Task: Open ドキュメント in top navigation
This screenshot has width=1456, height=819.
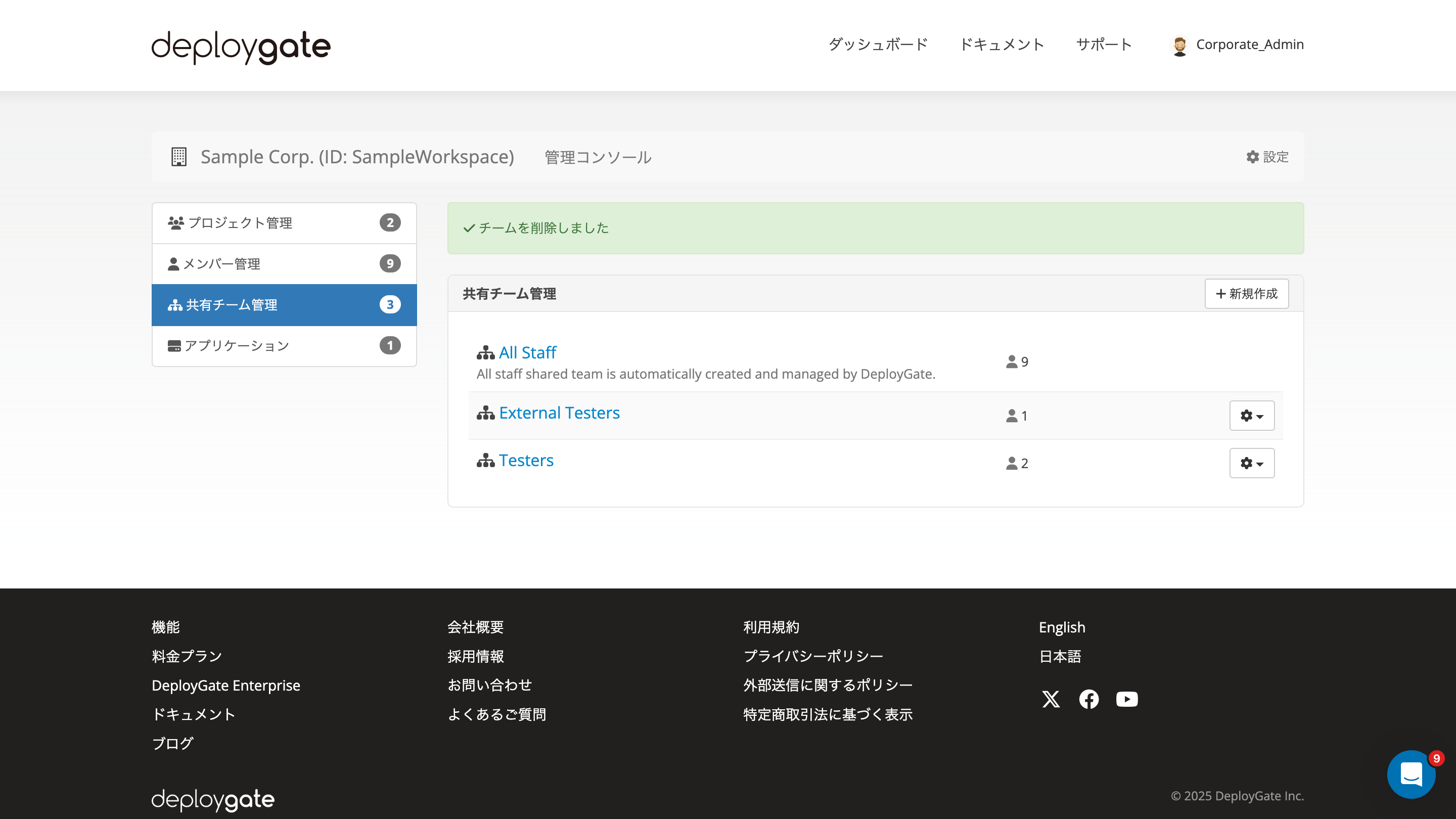Action: tap(1002, 44)
